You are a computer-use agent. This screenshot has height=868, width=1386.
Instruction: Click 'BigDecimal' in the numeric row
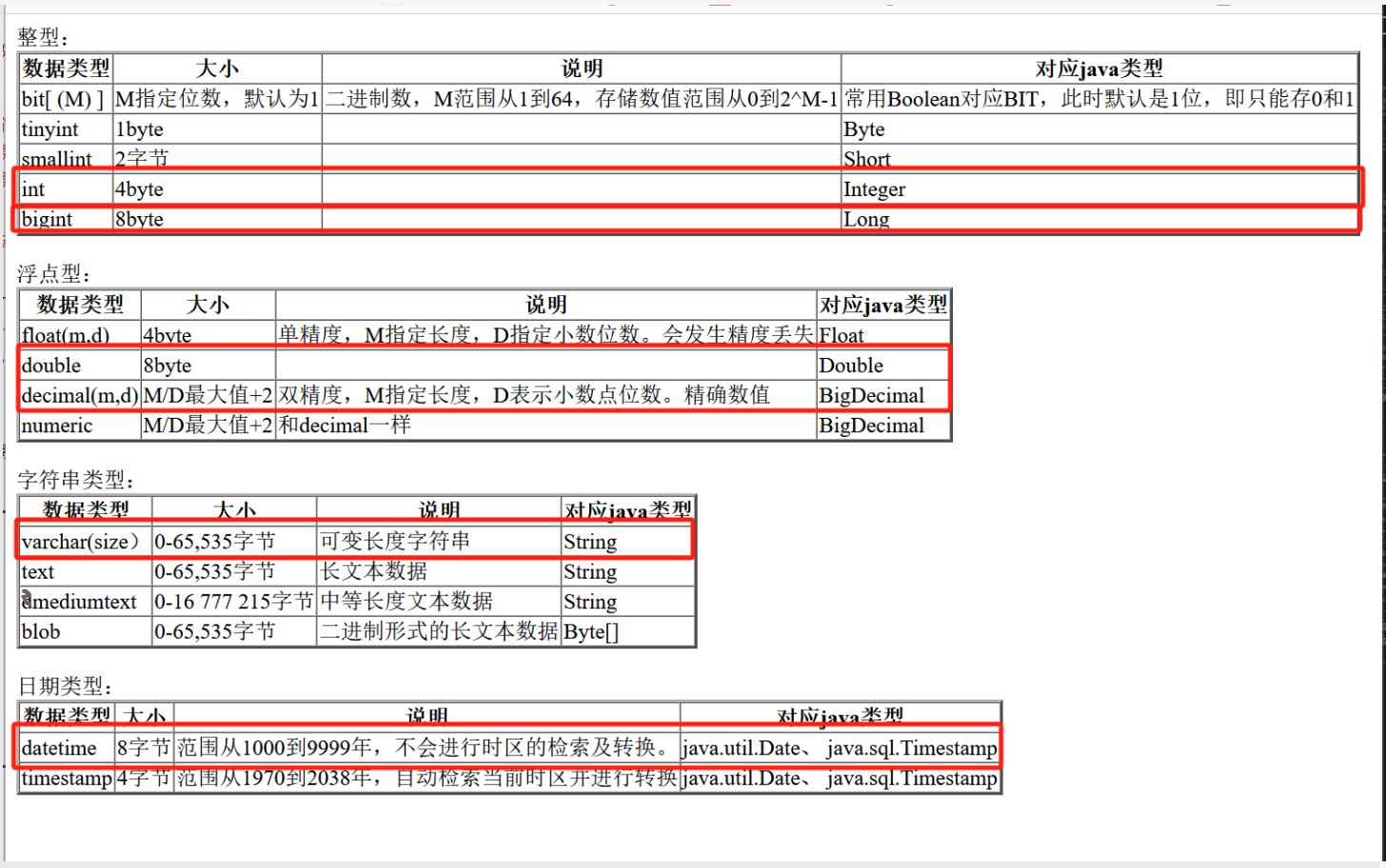[x=883, y=425]
